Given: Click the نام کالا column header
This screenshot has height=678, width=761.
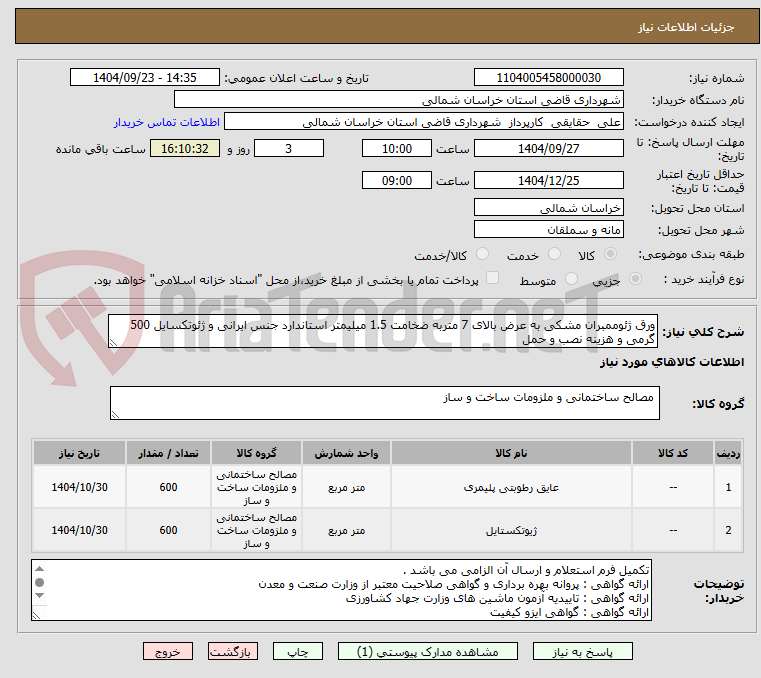Looking at the screenshot, I should point(511,453).
